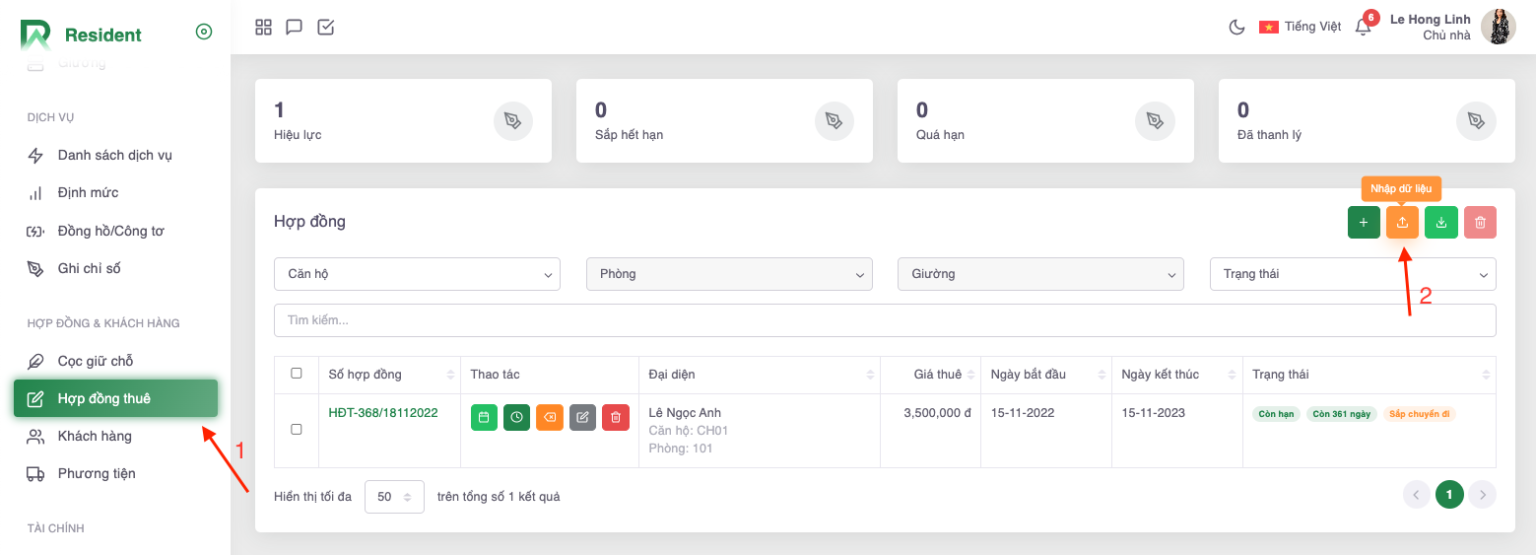This screenshot has height=555, width=1536.
Task: Expand the Trạng thái filter dropdown
Action: point(1352,274)
